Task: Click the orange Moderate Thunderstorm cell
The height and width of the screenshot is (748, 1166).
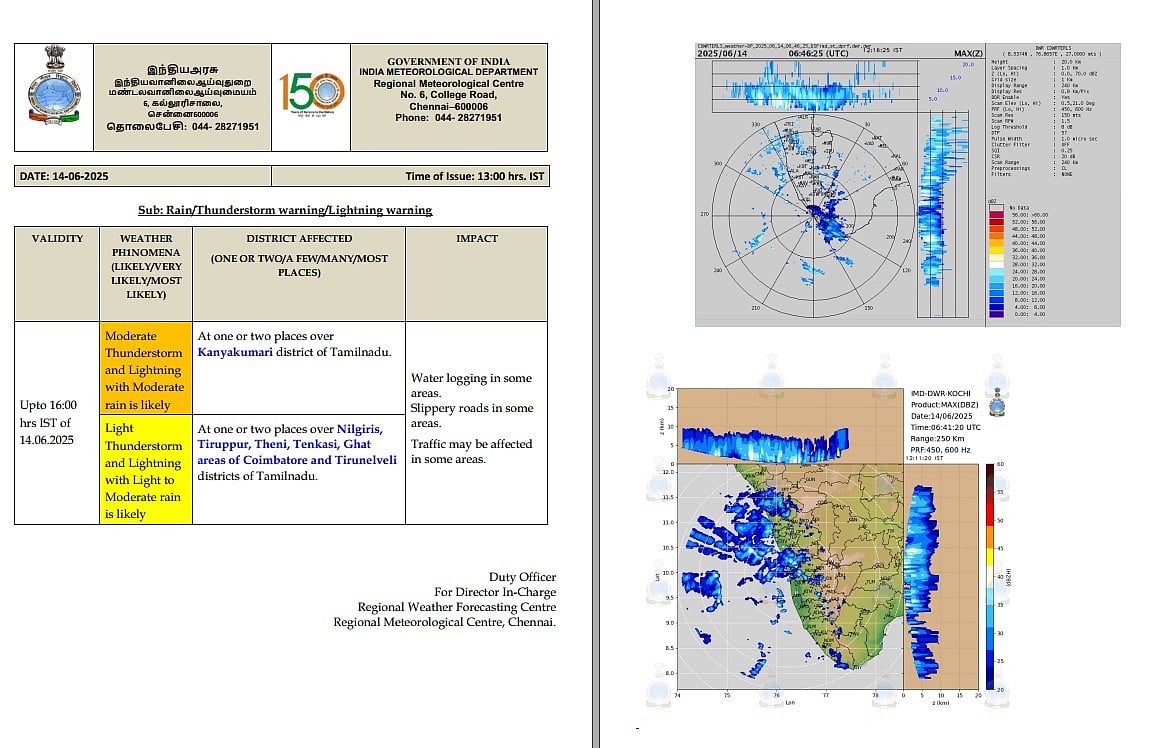Action: pyautogui.click(x=145, y=370)
